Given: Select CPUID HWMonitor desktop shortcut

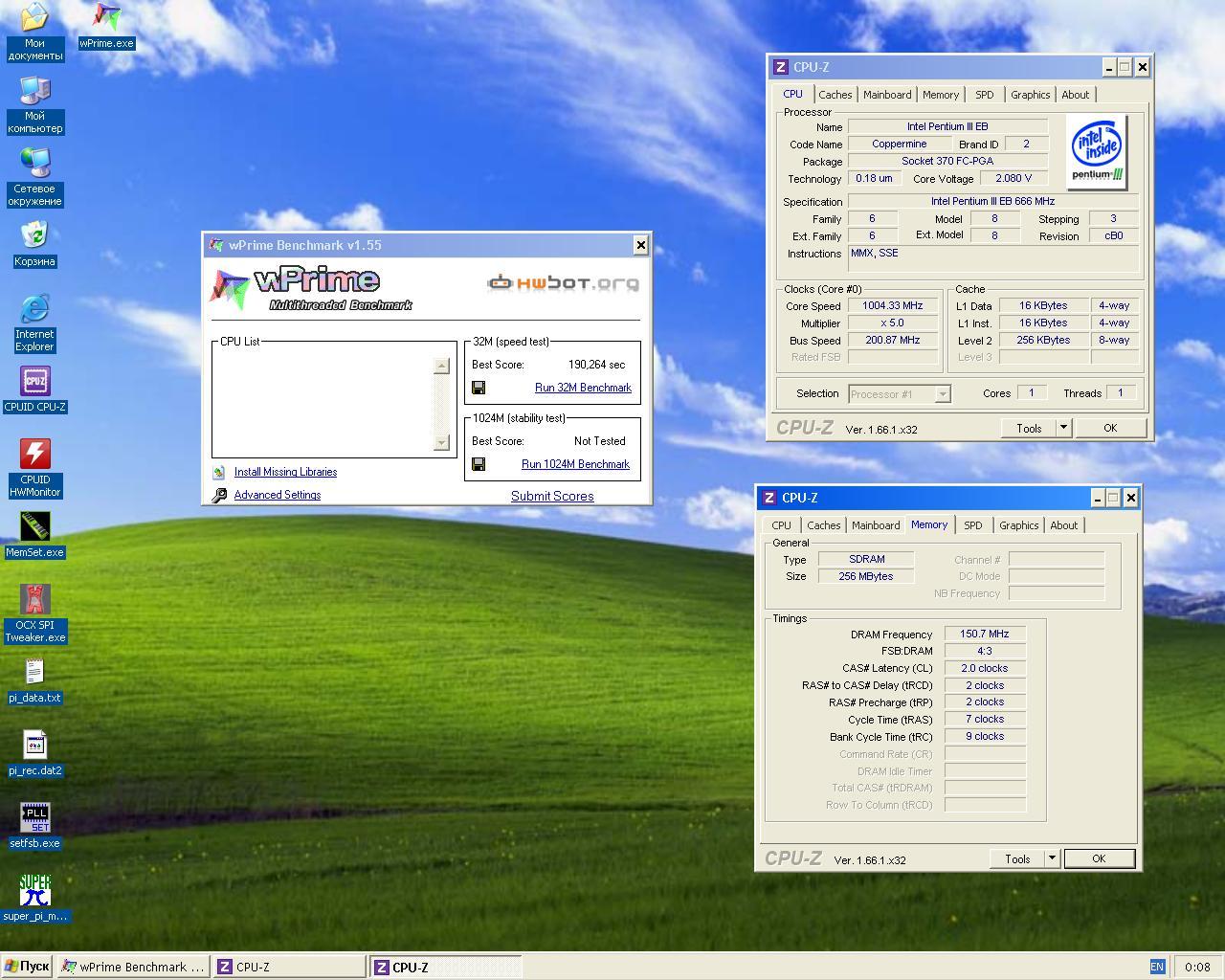Looking at the screenshot, I should click(x=34, y=469).
